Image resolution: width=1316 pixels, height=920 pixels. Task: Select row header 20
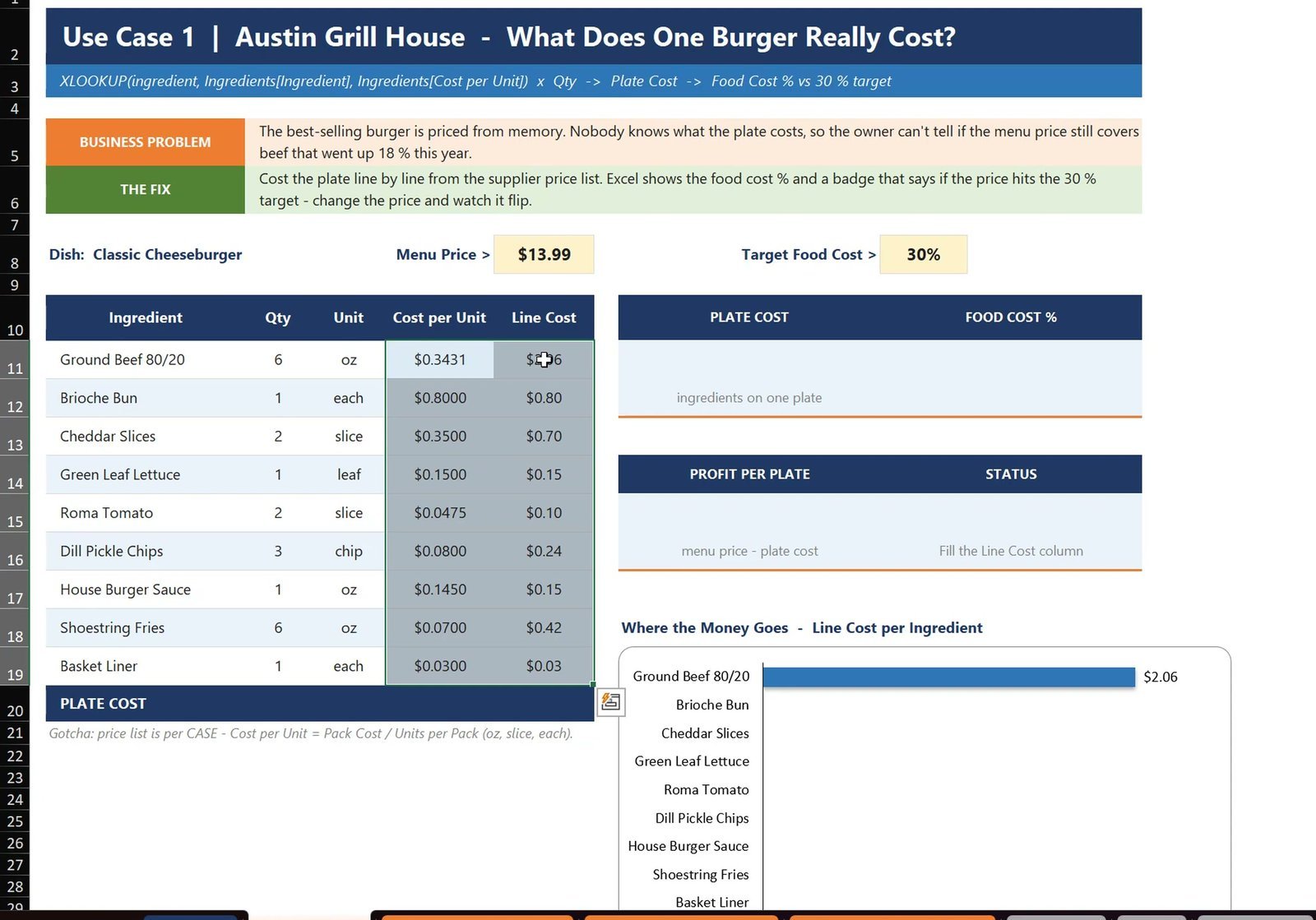(x=15, y=704)
